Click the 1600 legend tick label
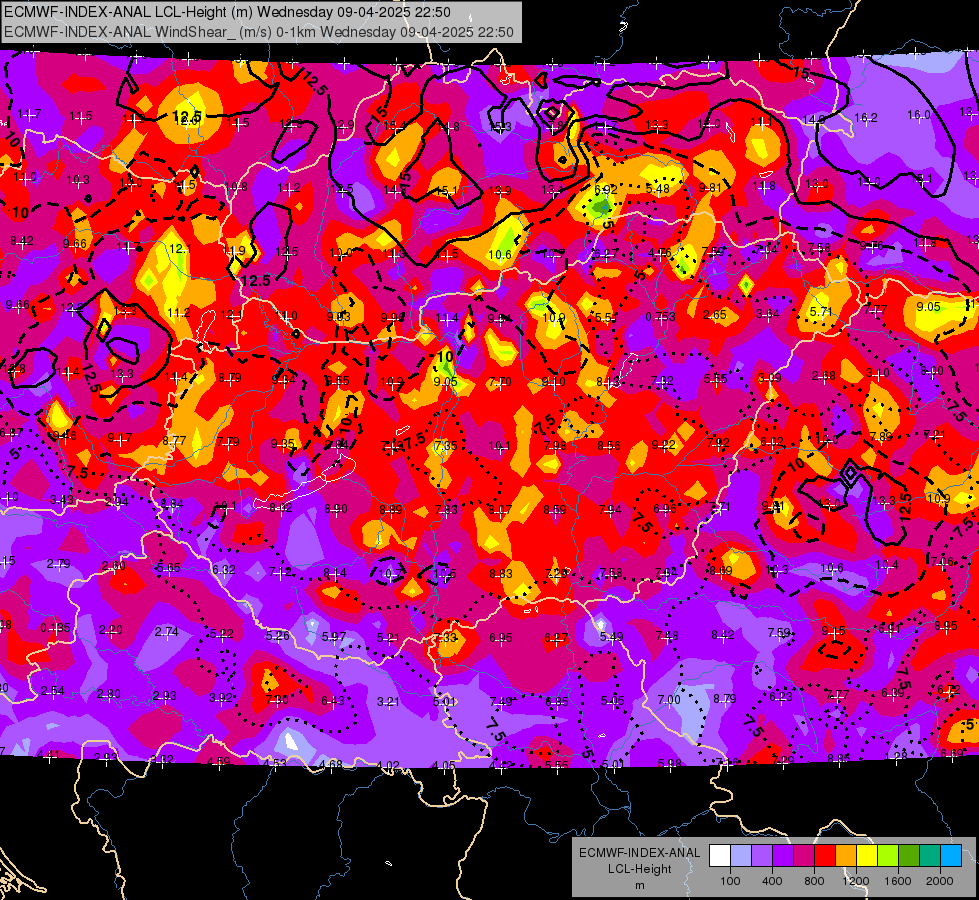The image size is (979, 900). coord(898,881)
